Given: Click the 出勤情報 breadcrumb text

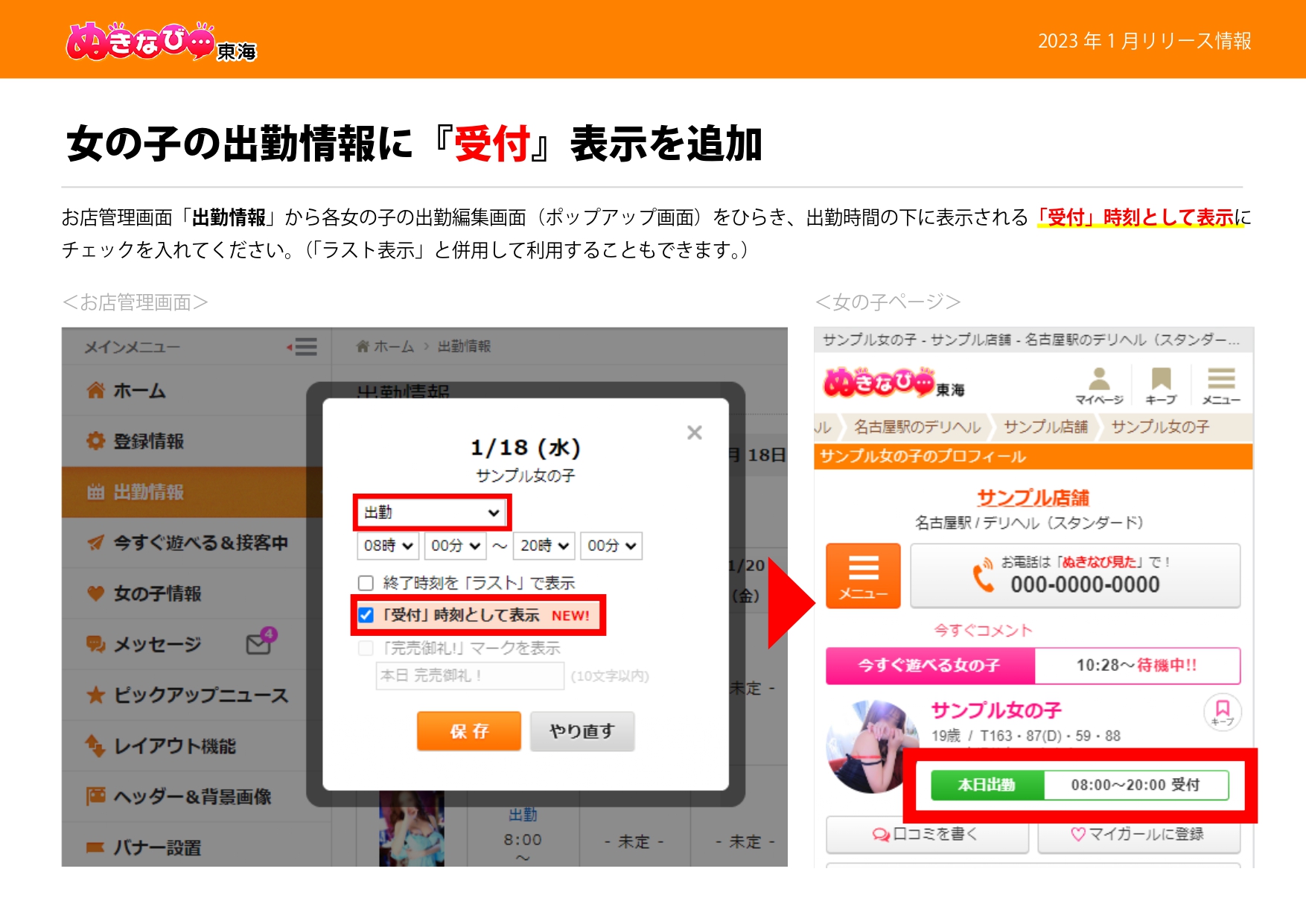Looking at the screenshot, I should point(464,346).
